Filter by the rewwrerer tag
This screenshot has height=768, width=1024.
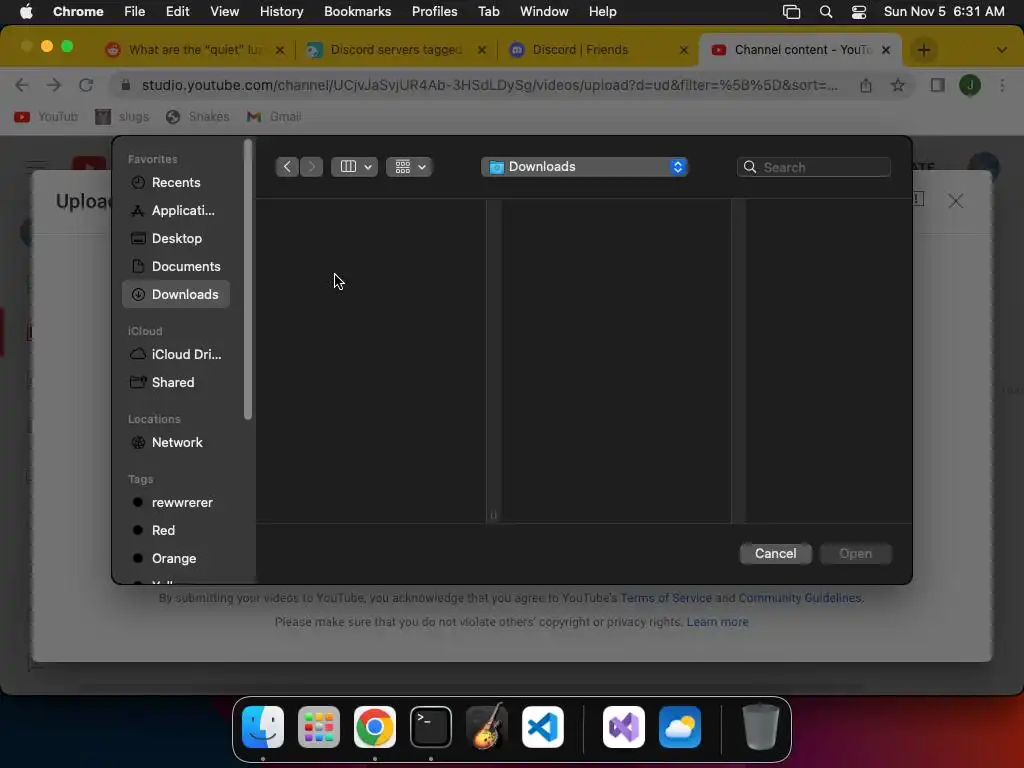tap(175, 502)
